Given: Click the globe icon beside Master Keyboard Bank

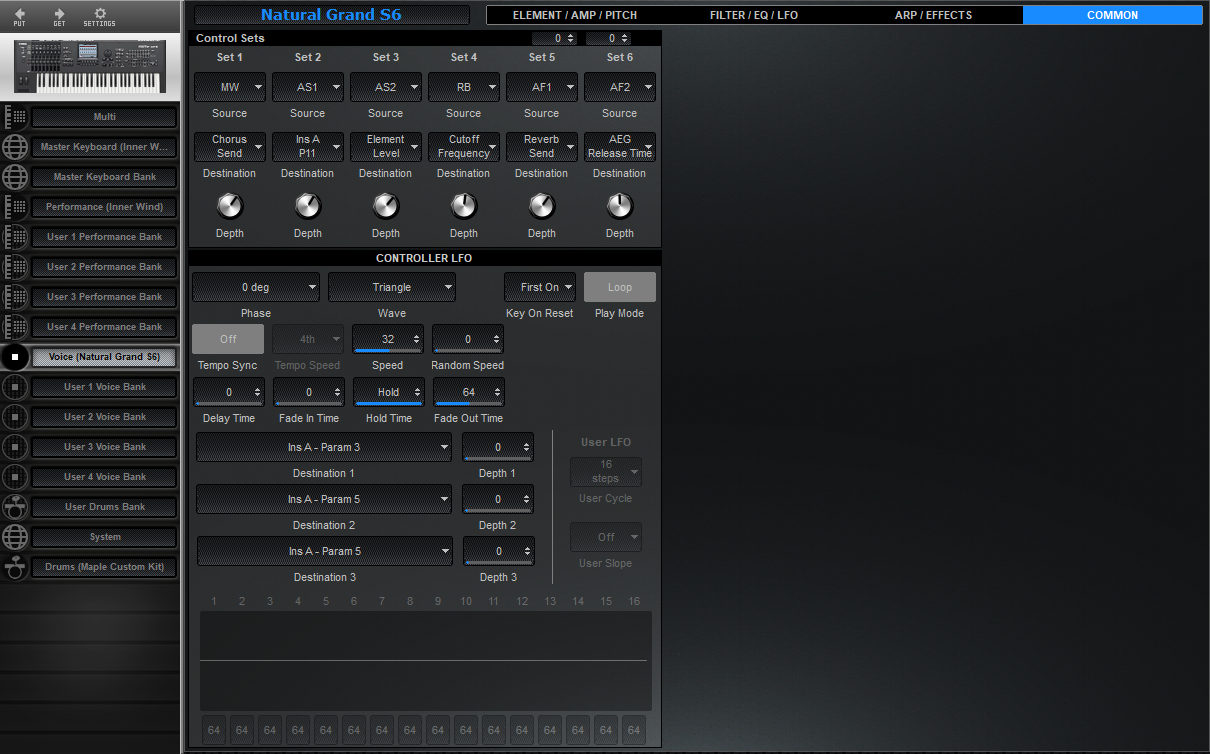Looking at the screenshot, I should (16, 176).
